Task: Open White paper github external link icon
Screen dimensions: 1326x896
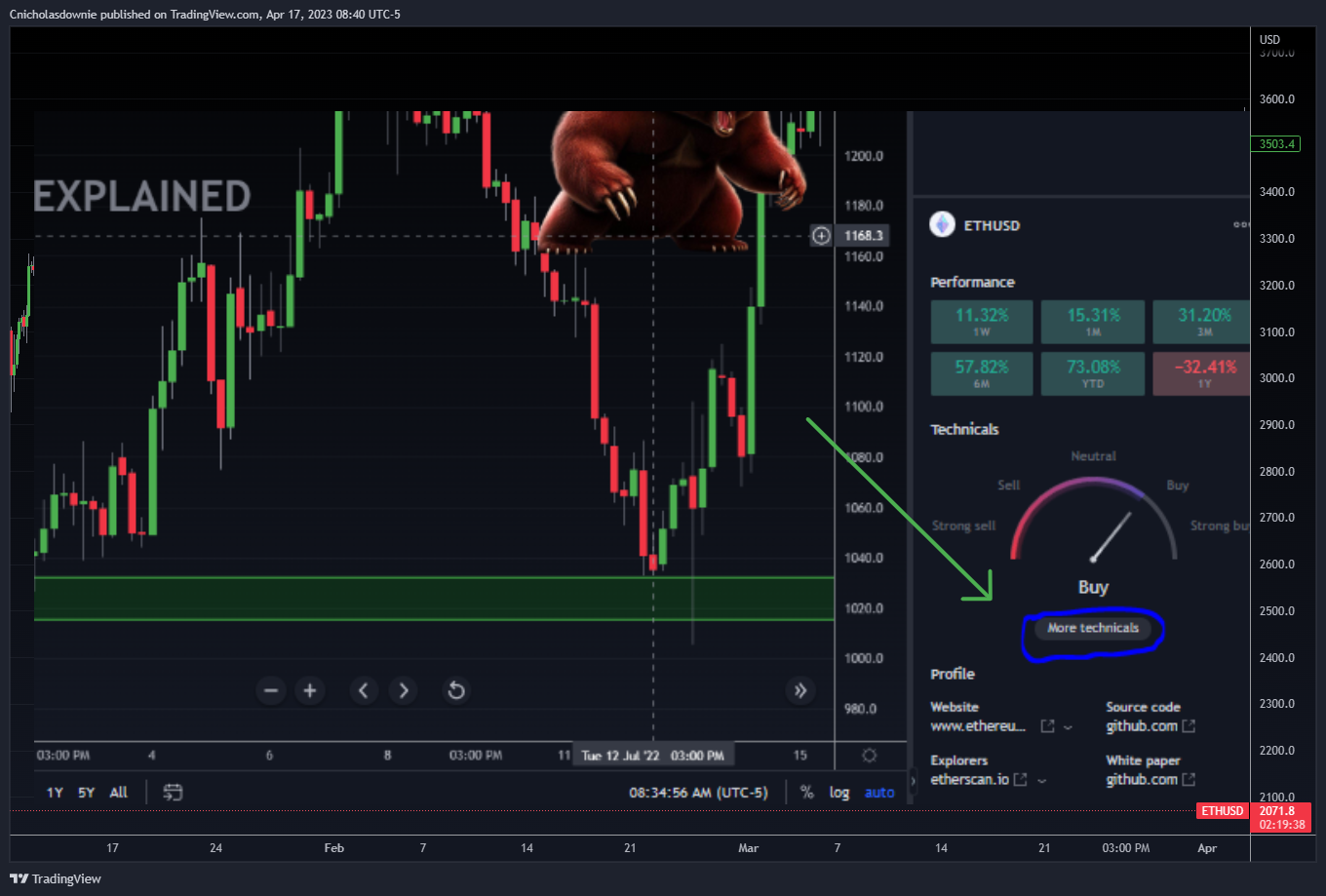Action: point(1189,780)
